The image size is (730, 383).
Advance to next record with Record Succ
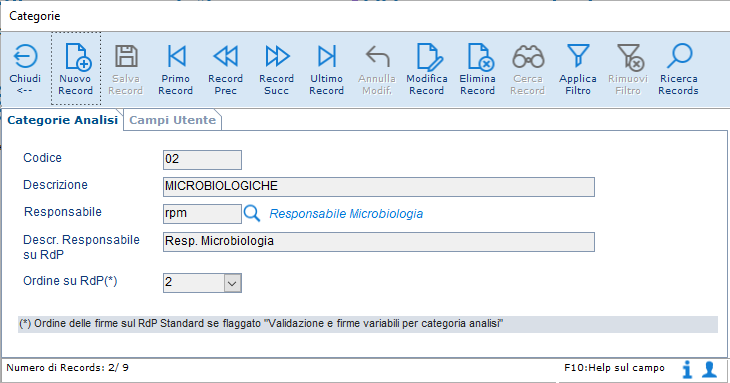[x=277, y=70]
